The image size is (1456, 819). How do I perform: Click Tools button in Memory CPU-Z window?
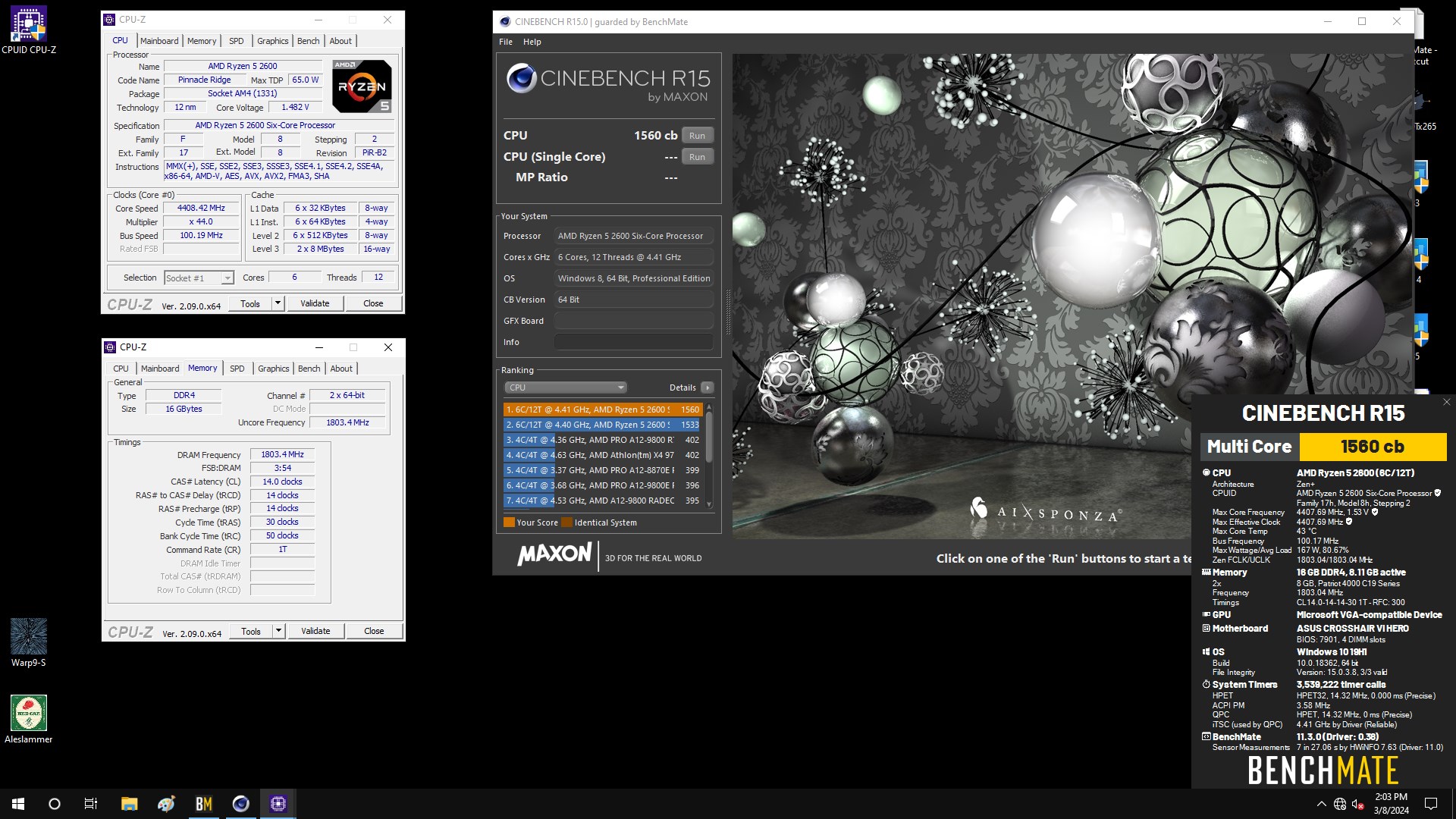(251, 631)
